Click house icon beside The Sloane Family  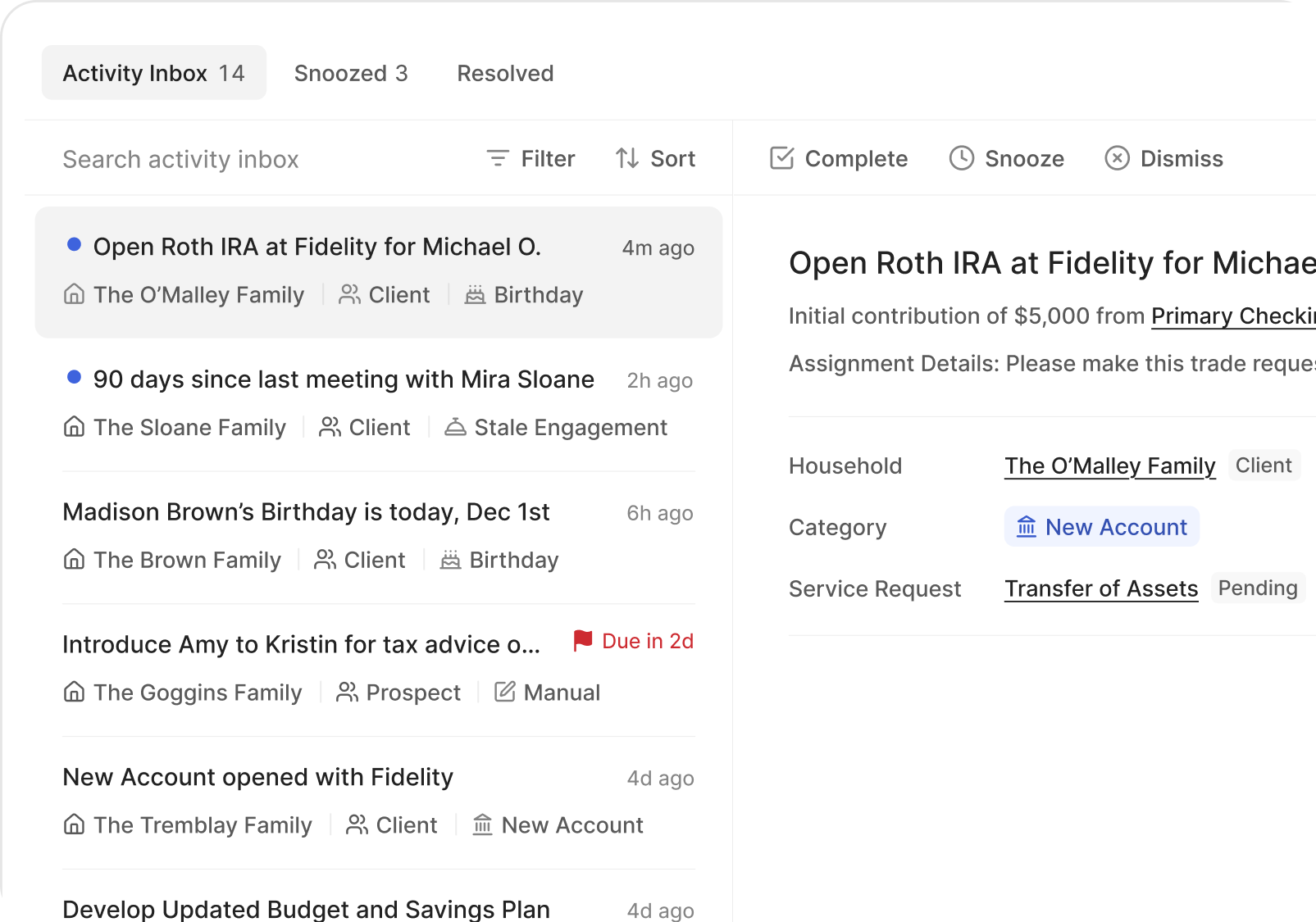[74, 427]
